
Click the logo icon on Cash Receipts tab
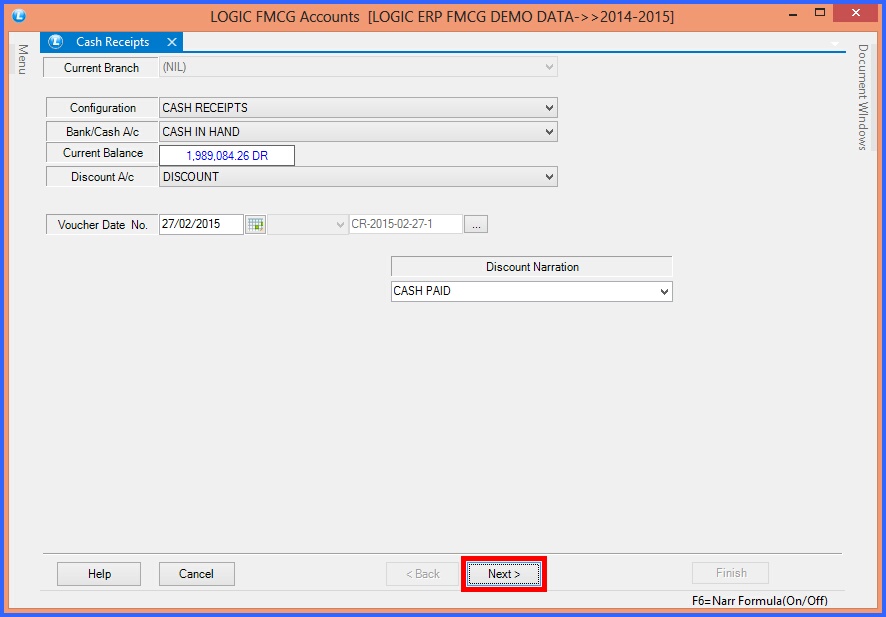coord(55,42)
